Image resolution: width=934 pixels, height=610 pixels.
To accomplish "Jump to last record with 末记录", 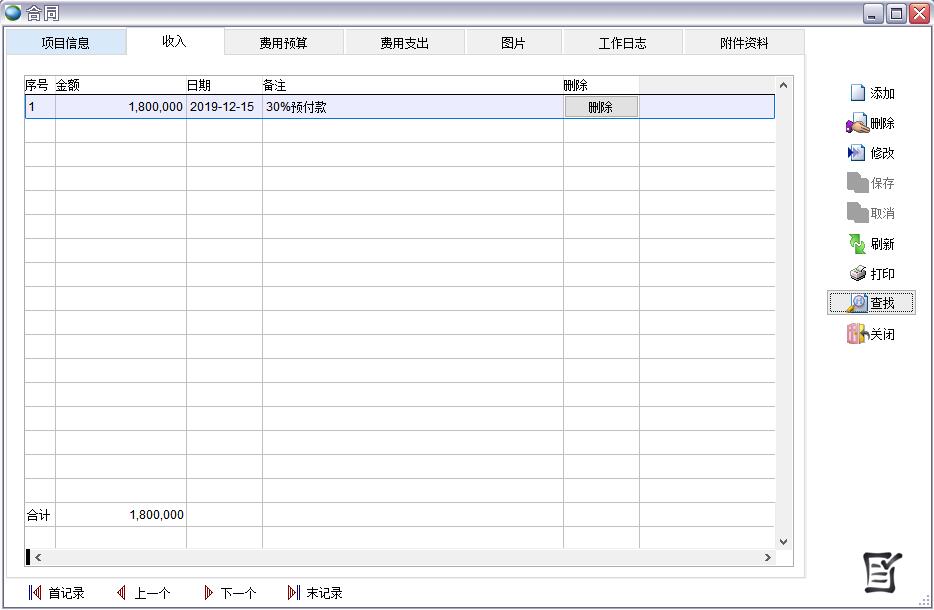I will tap(315, 593).
